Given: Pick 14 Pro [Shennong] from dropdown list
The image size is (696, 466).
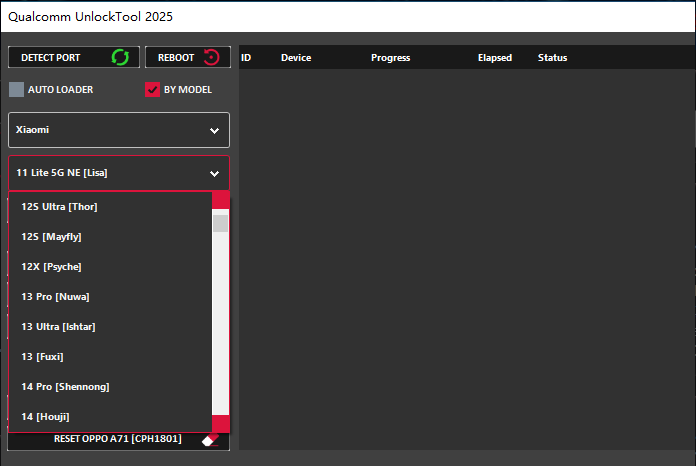Looking at the screenshot, I should pos(66,387).
